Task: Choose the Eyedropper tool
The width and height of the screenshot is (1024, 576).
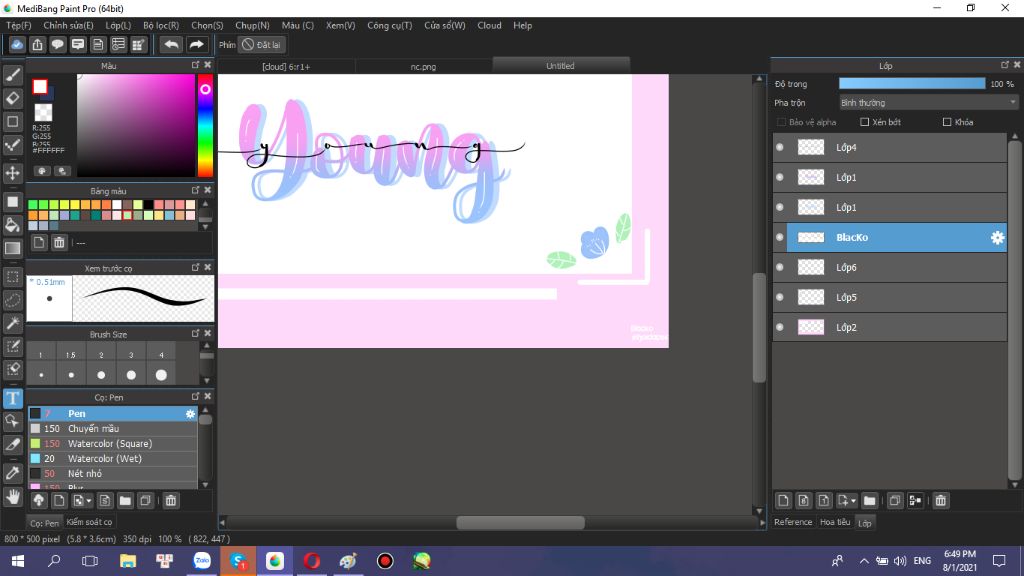Action: tap(13, 471)
